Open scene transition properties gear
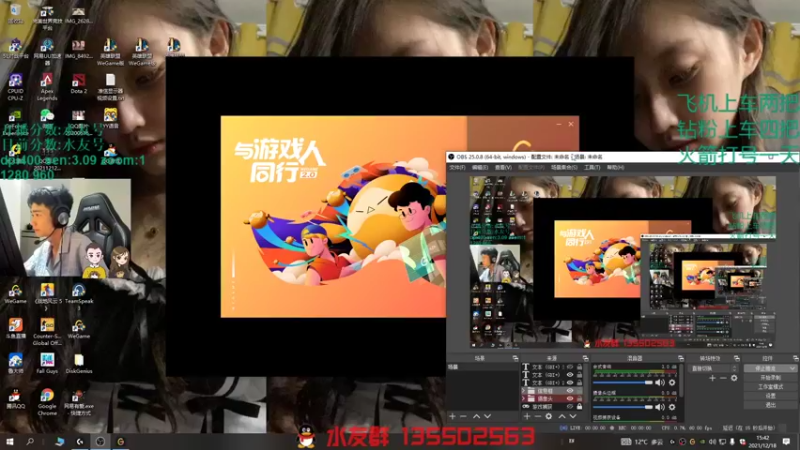This screenshot has width=800, height=450. 734,378
